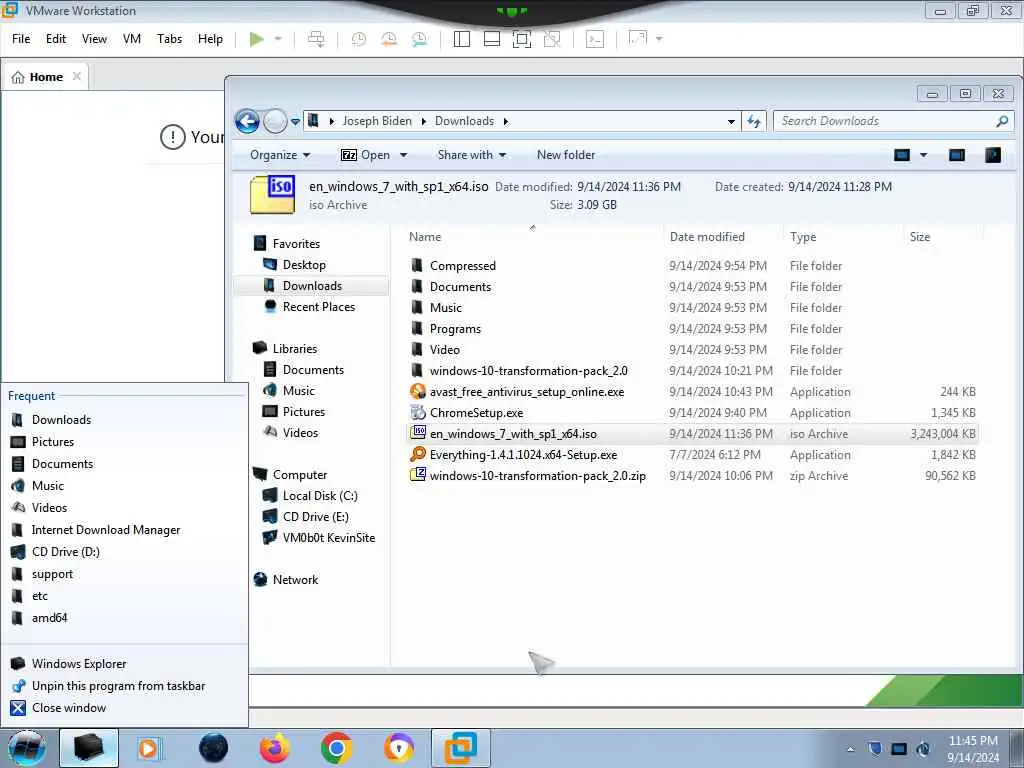Click the Windows Start orb
1024x768 pixels.
pos(26,748)
